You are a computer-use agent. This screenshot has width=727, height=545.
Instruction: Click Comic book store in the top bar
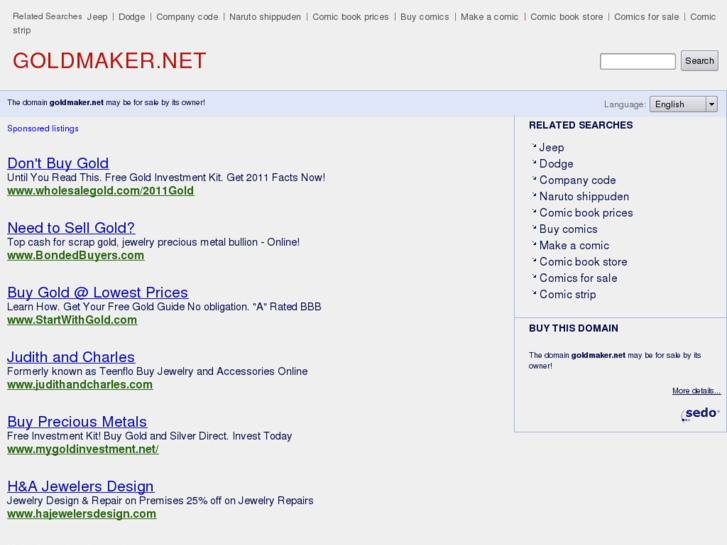click(x=567, y=17)
